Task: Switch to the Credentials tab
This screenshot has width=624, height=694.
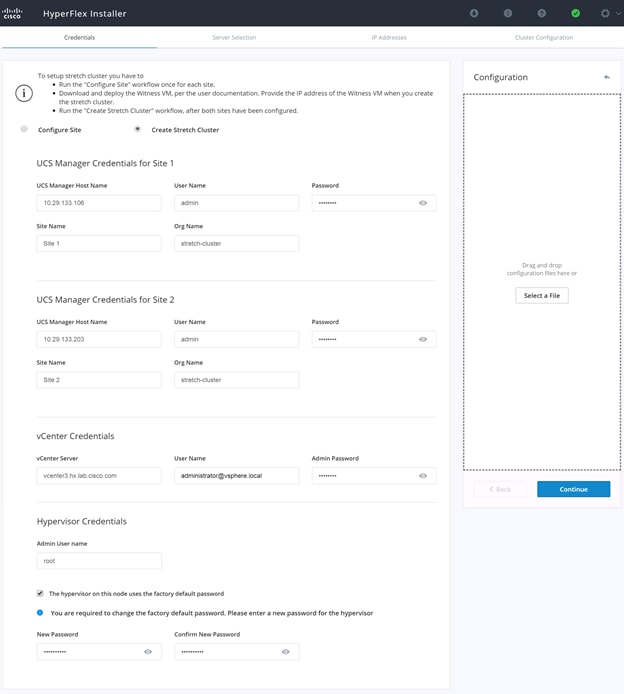Action: tap(79, 37)
